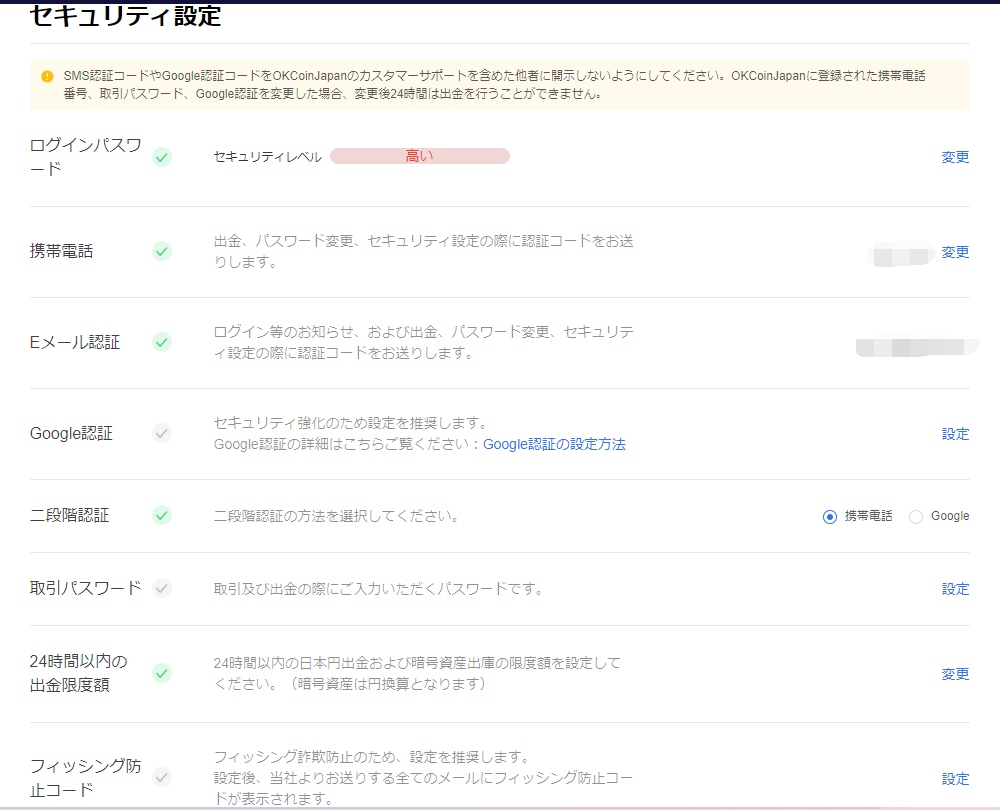Click the blurred phone number value
Screen dimensions: 1000x810
click(x=900, y=254)
